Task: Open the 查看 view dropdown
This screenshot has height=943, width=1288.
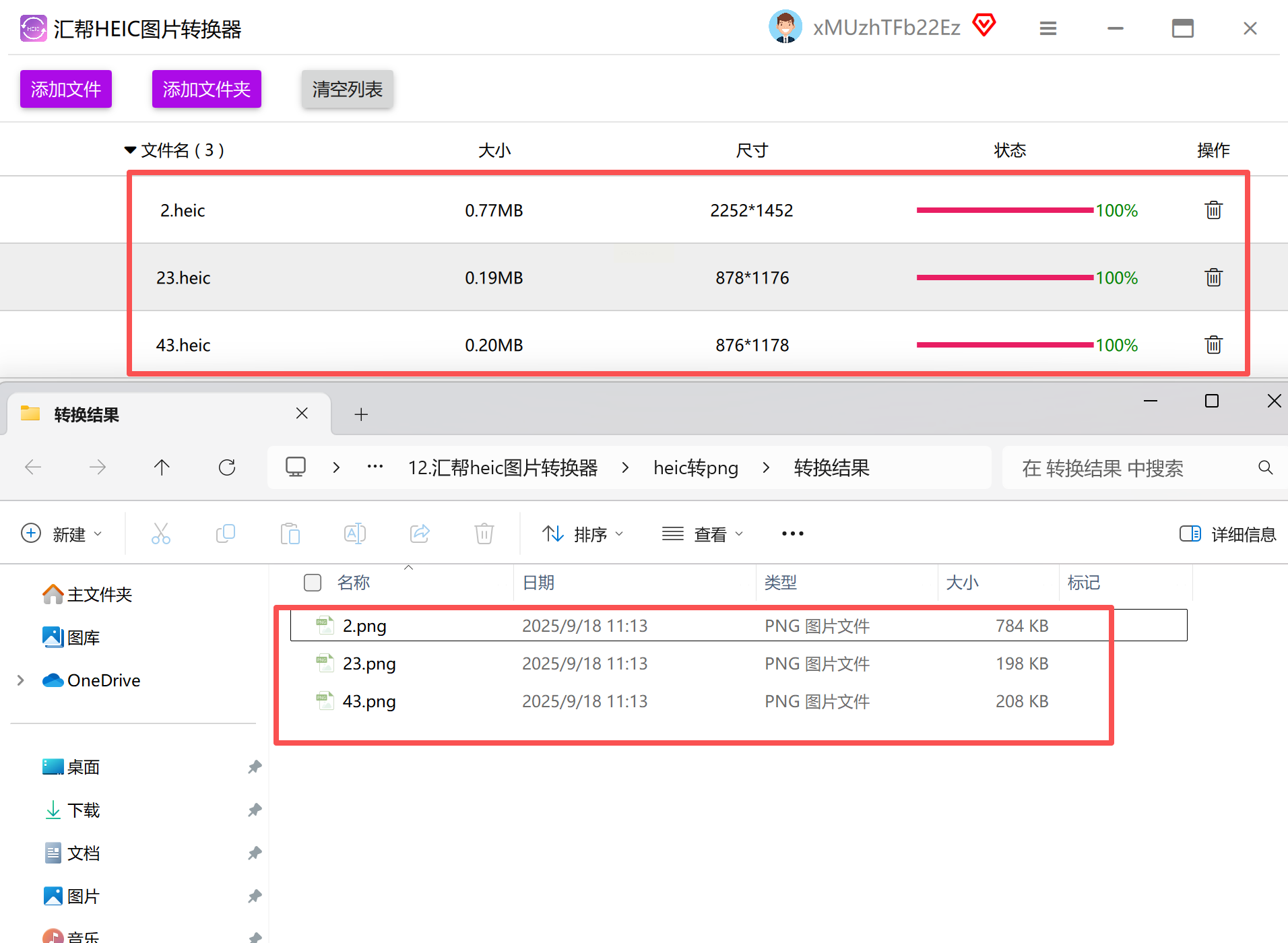Action: click(703, 534)
